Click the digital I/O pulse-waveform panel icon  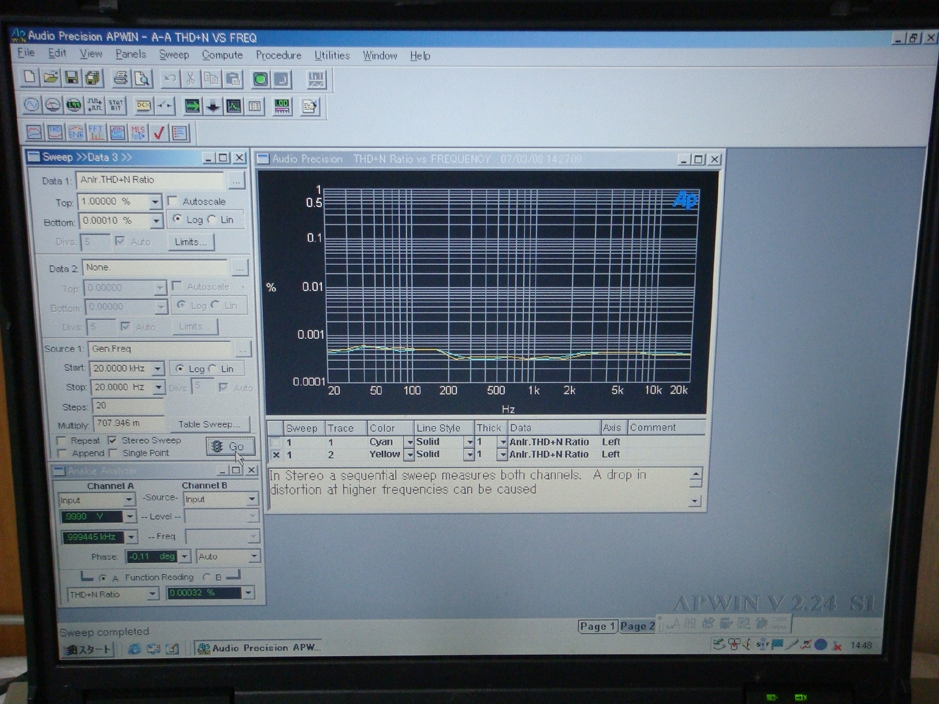tap(95, 106)
